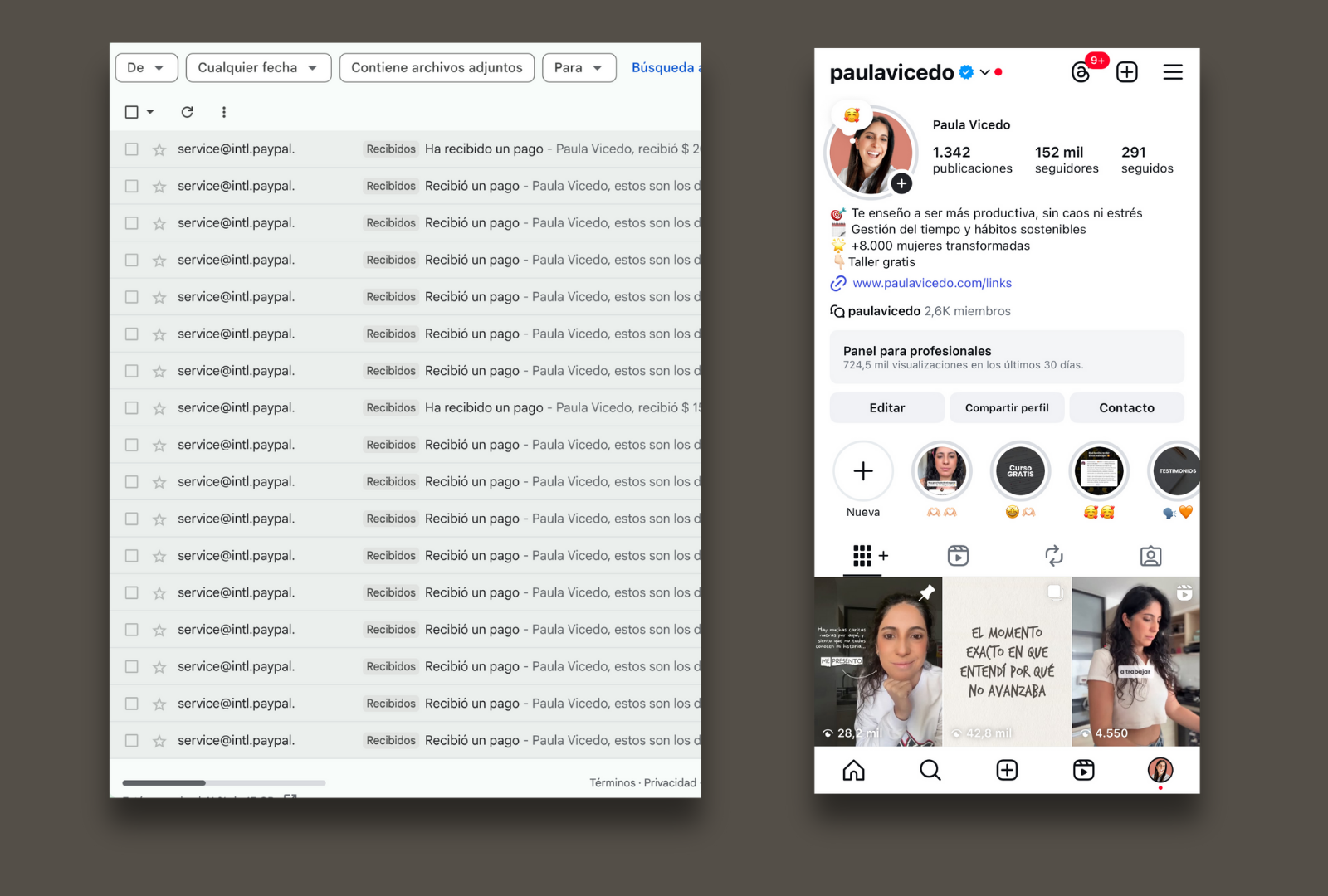This screenshot has width=1328, height=896.
Task: Click the verified badge next to paulavicedo
Action: [x=966, y=72]
